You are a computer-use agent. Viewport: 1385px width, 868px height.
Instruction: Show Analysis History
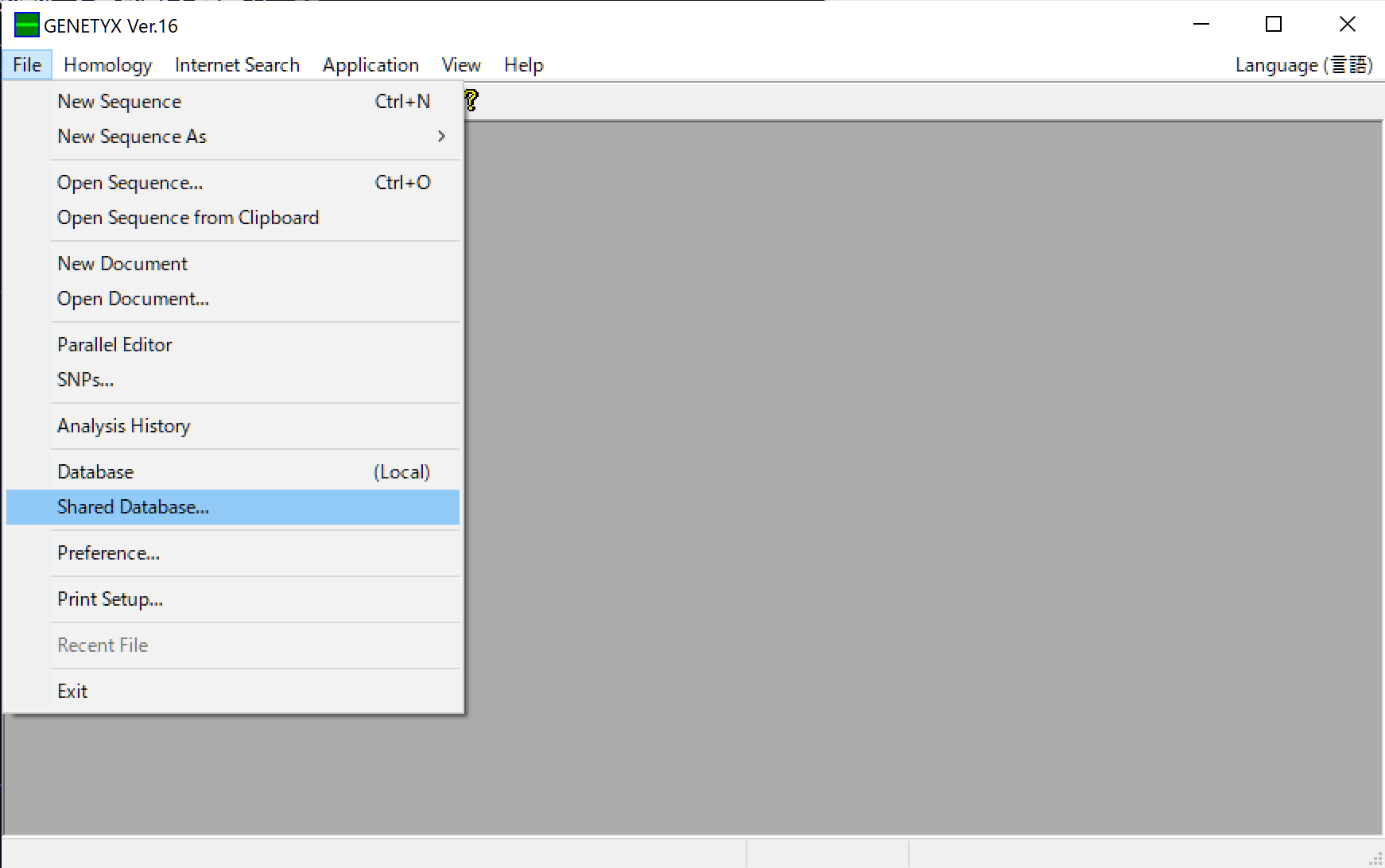point(233,426)
